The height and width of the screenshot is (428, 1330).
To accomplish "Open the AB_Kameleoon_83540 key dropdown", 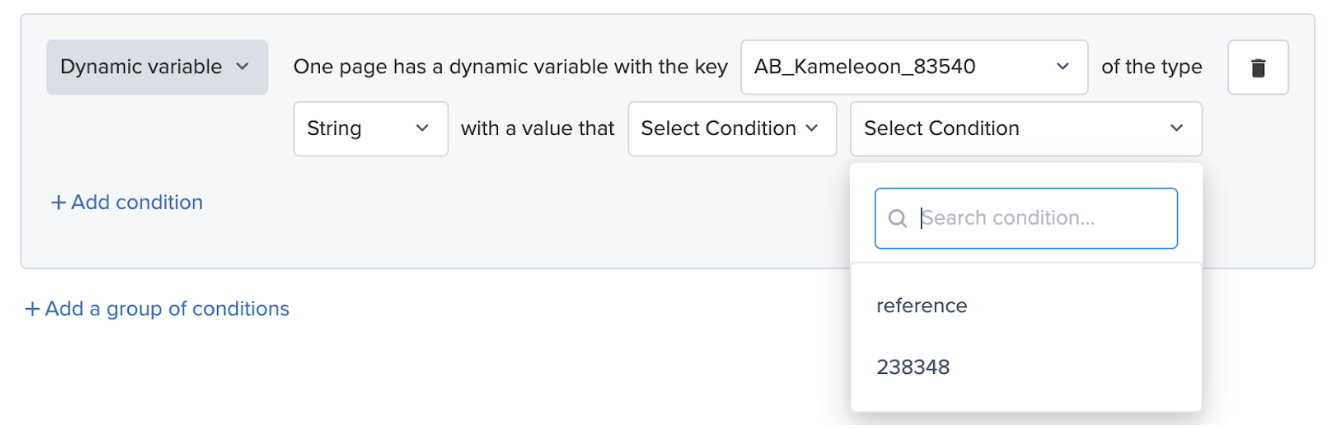I will click(x=914, y=67).
